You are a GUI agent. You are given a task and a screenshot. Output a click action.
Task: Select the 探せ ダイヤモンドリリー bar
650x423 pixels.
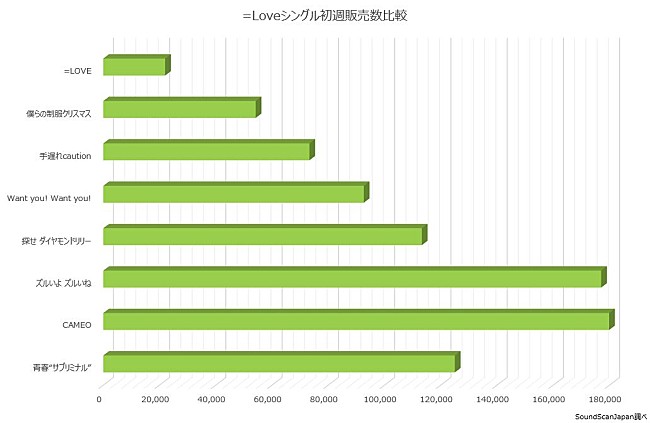click(x=263, y=237)
